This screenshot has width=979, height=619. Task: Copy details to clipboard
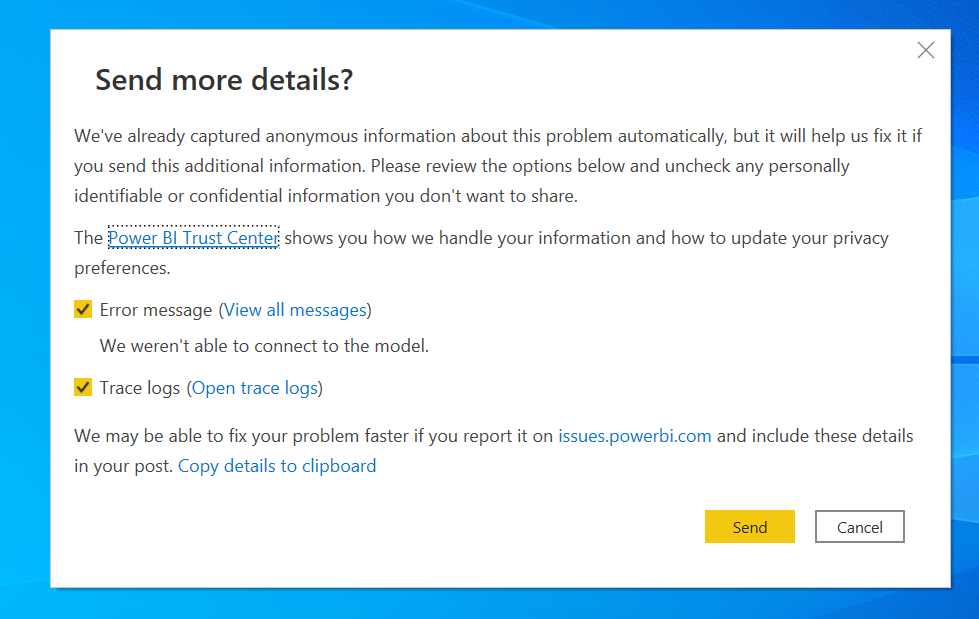pos(277,466)
